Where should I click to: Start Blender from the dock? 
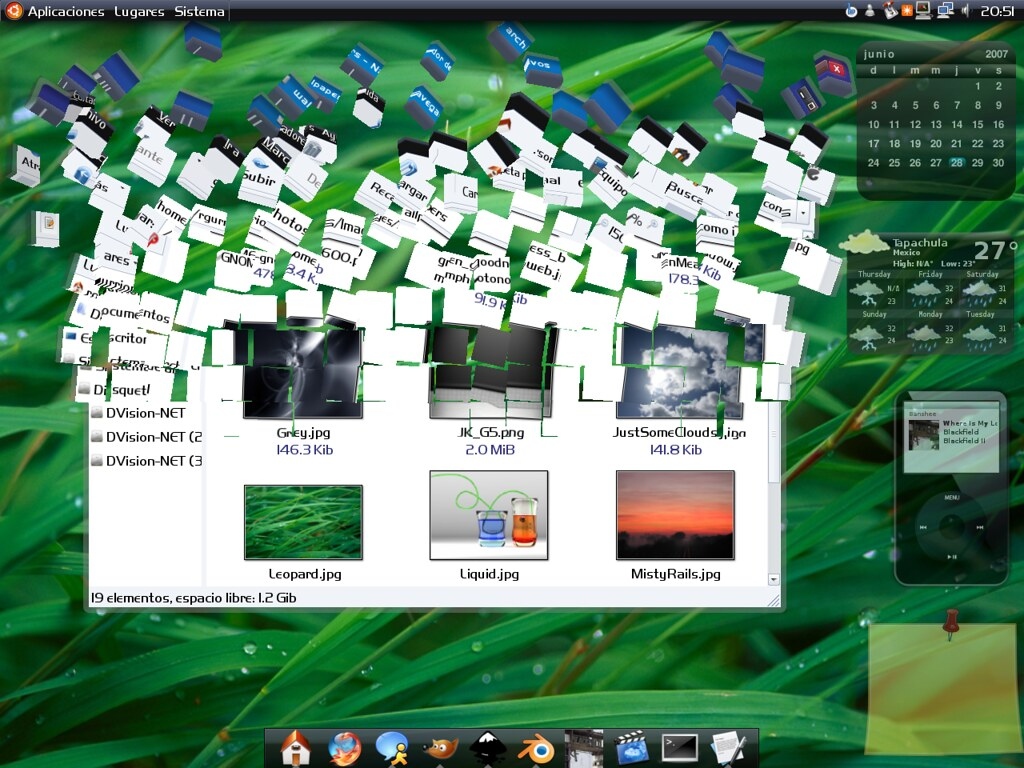pos(537,748)
